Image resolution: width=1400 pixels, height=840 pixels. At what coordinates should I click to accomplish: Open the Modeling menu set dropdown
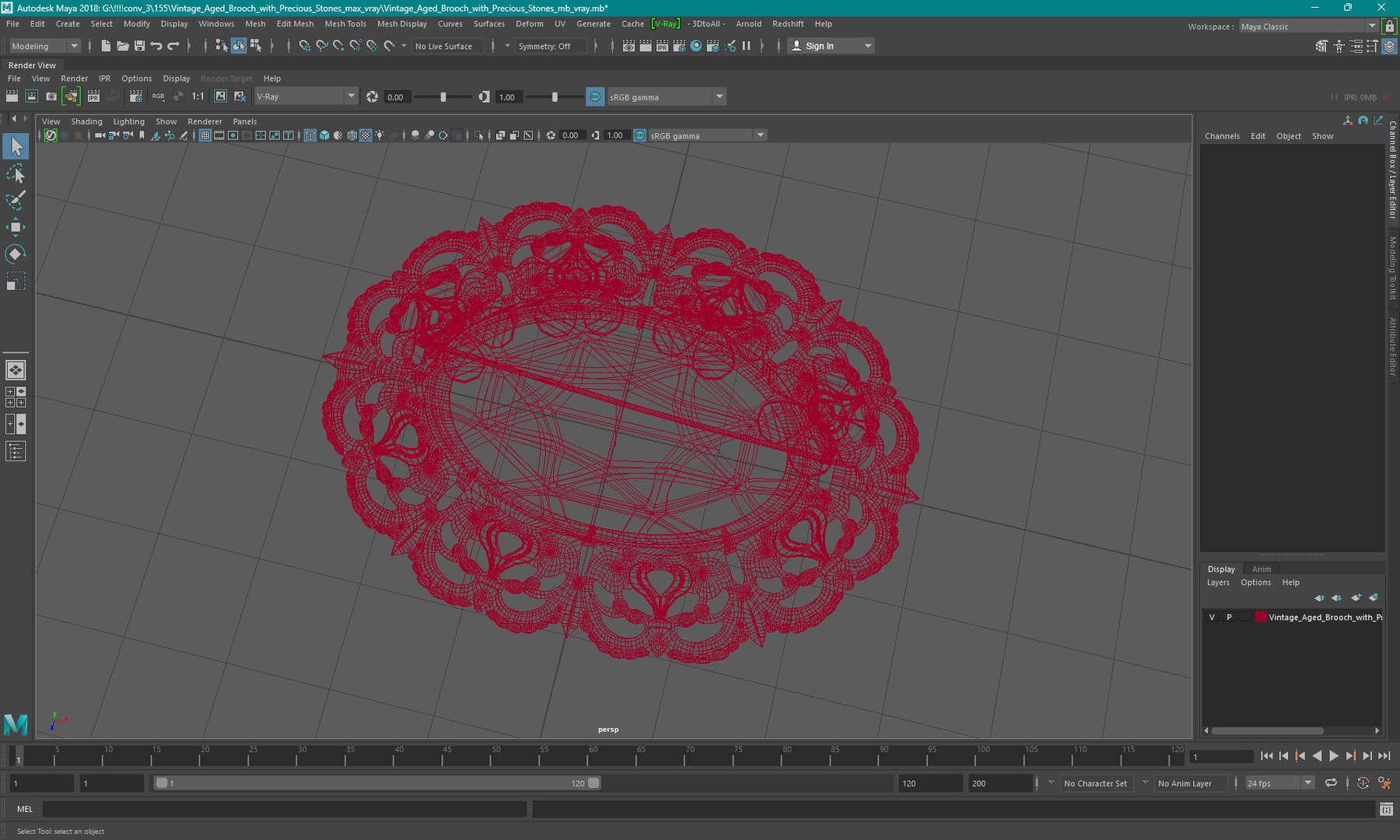click(x=44, y=46)
